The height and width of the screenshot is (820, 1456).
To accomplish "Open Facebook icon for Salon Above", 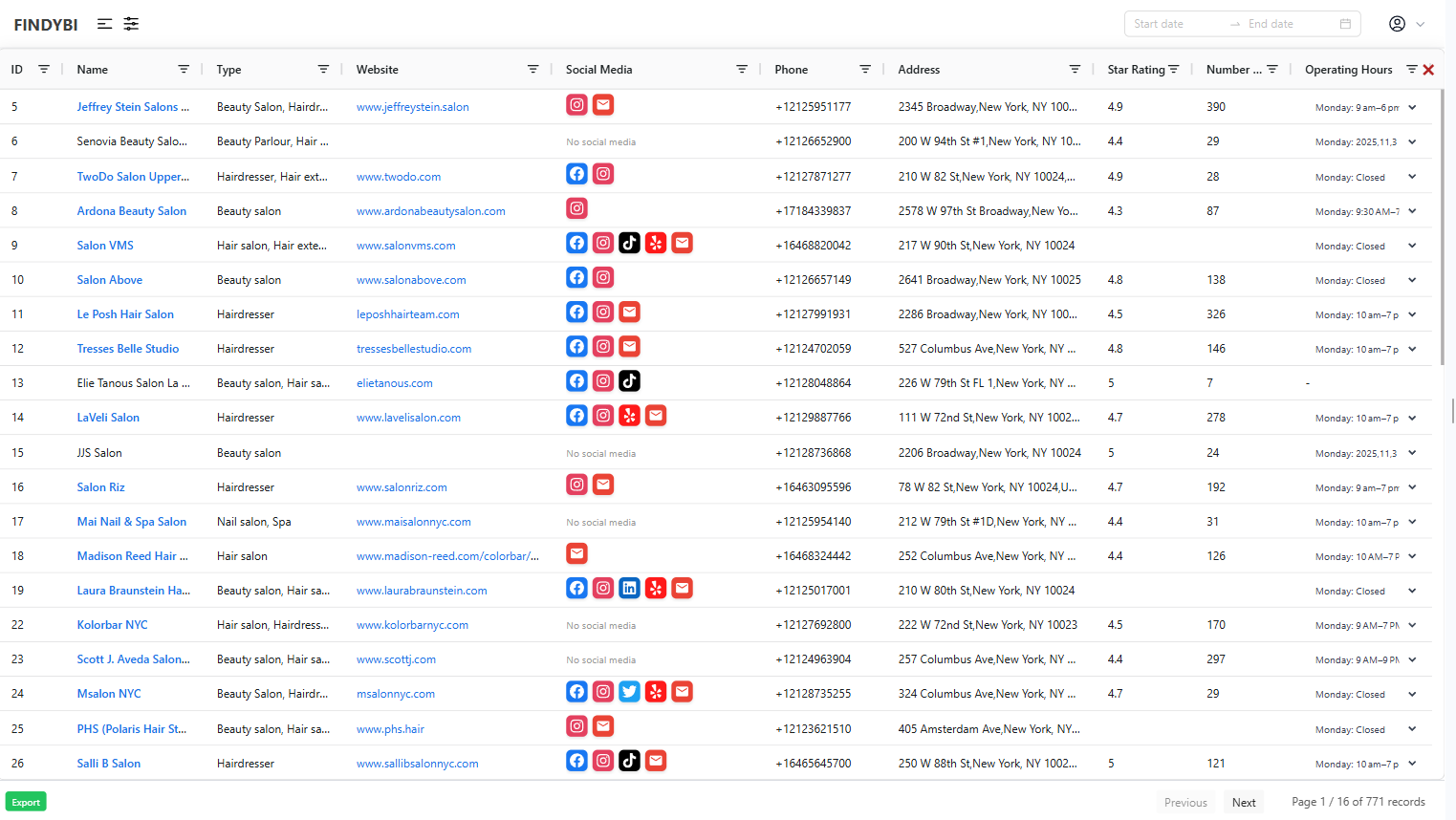I will pyautogui.click(x=576, y=277).
